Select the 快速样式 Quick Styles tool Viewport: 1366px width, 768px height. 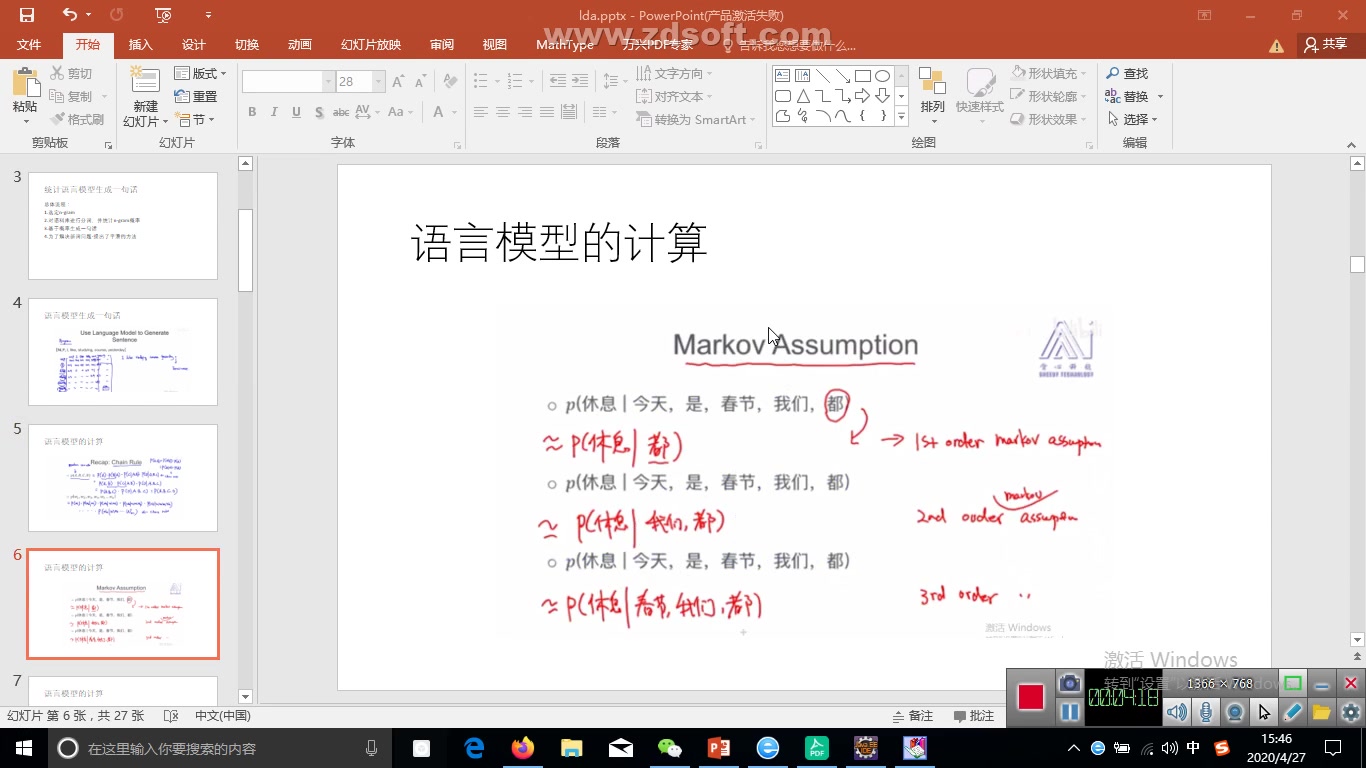point(979,95)
